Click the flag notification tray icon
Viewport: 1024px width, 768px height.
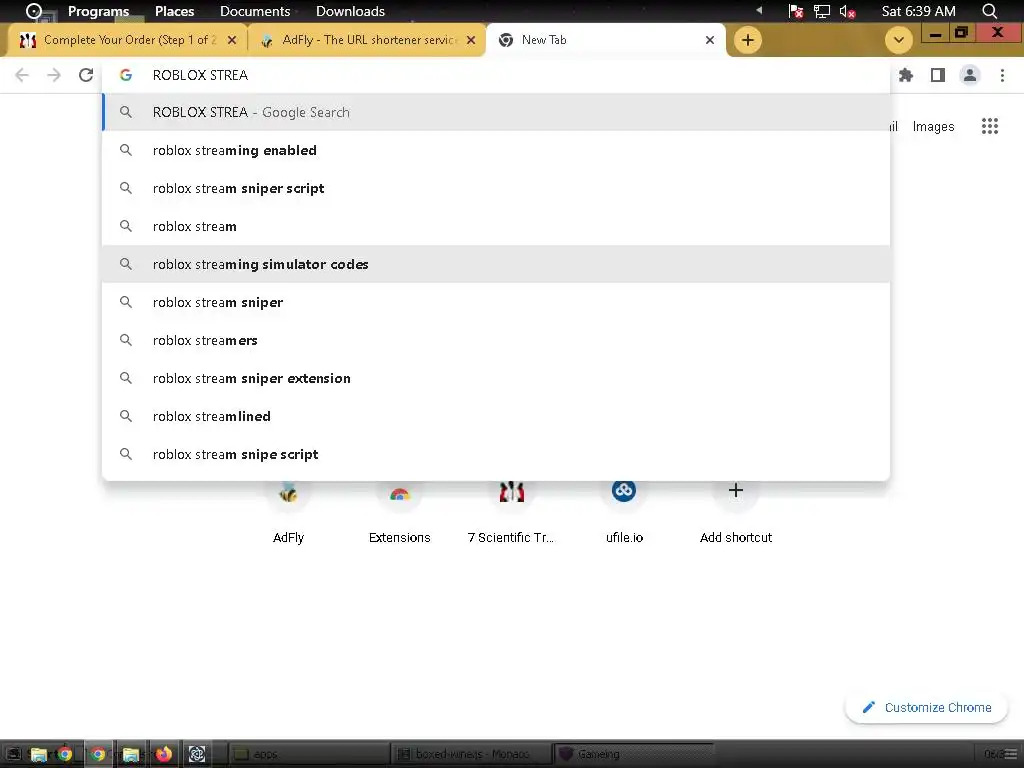795,11
